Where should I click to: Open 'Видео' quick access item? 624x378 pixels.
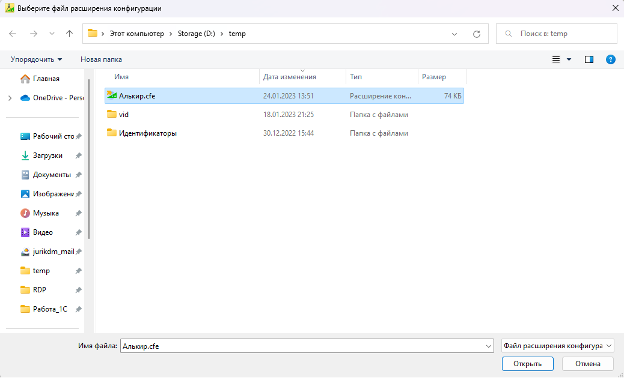(x=37, y=232)
